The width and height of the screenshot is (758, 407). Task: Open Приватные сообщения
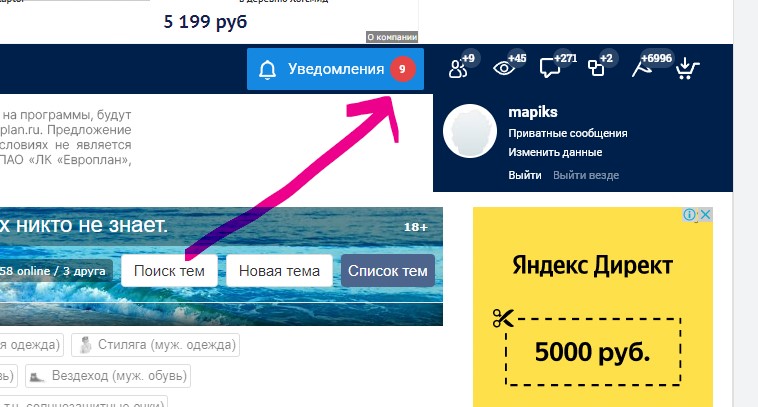(568, 133)
